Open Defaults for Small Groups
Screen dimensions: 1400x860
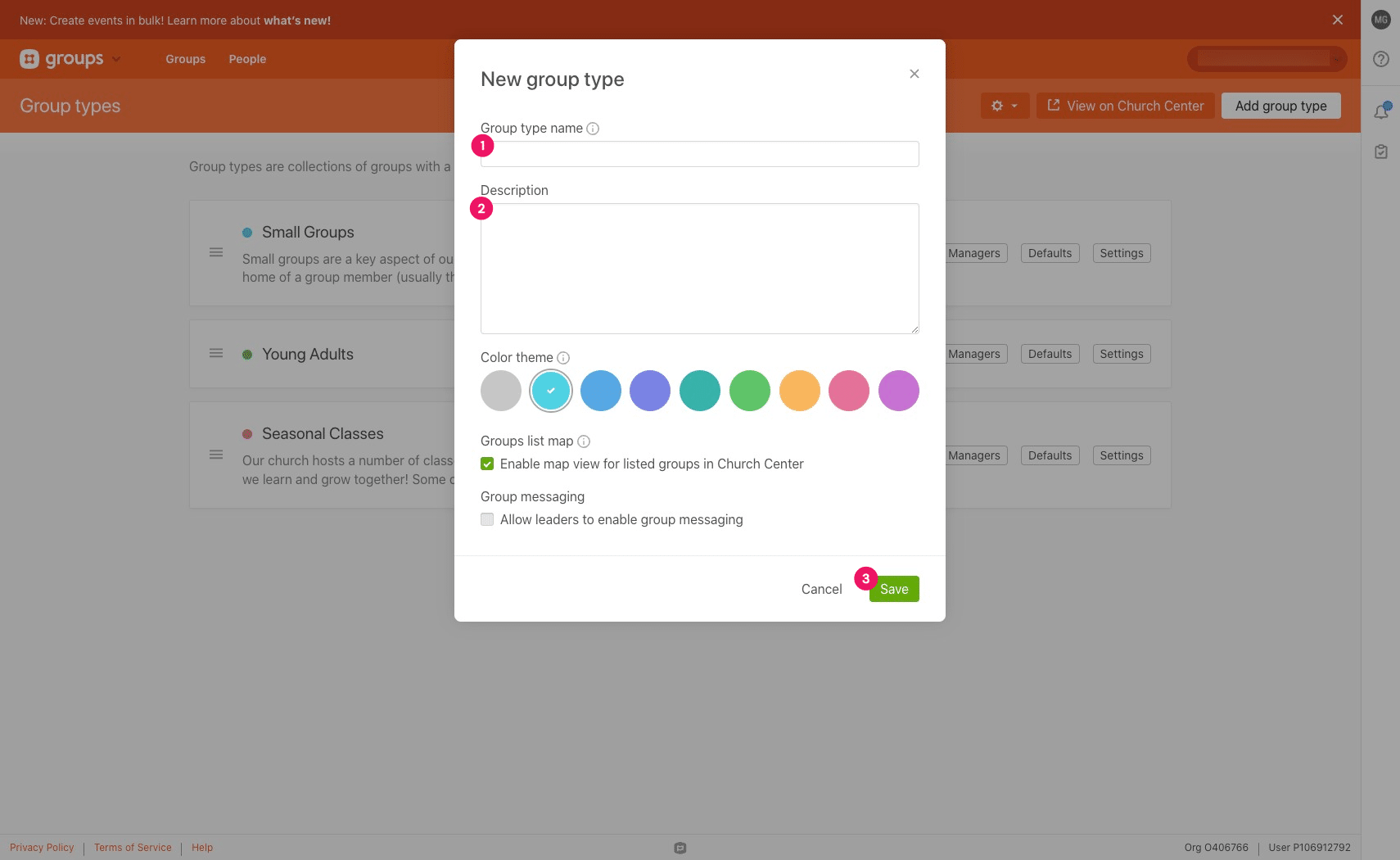1050,253
